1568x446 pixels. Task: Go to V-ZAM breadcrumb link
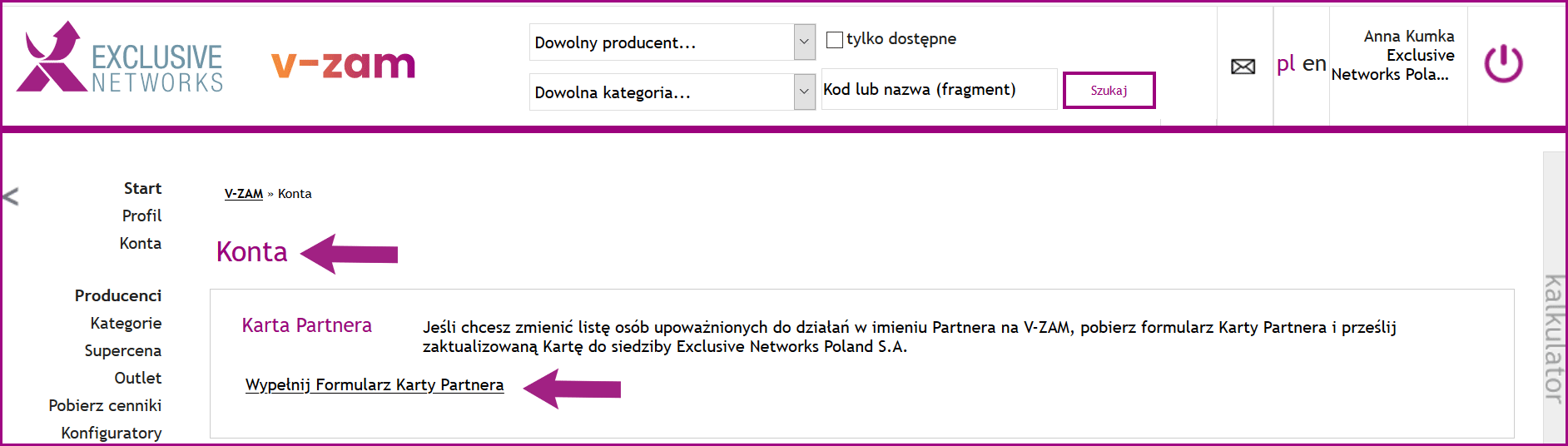pos(243,194)
